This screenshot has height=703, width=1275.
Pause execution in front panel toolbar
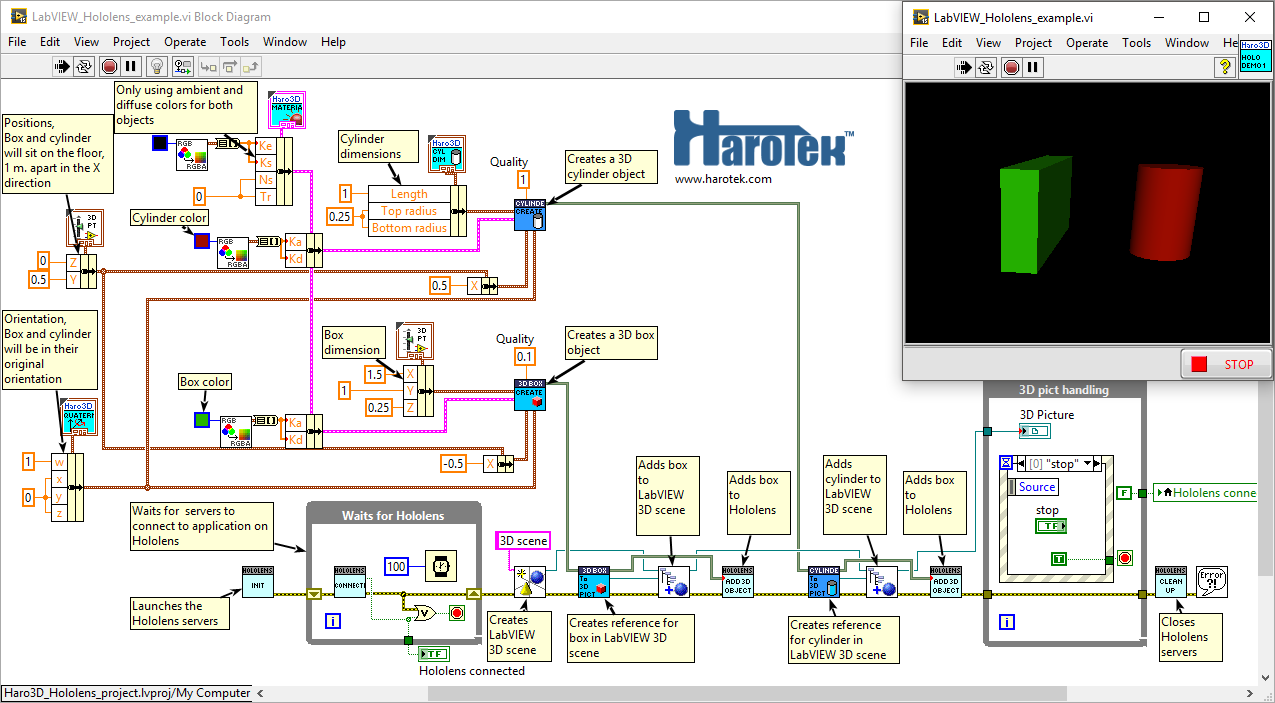(1034, 67)
